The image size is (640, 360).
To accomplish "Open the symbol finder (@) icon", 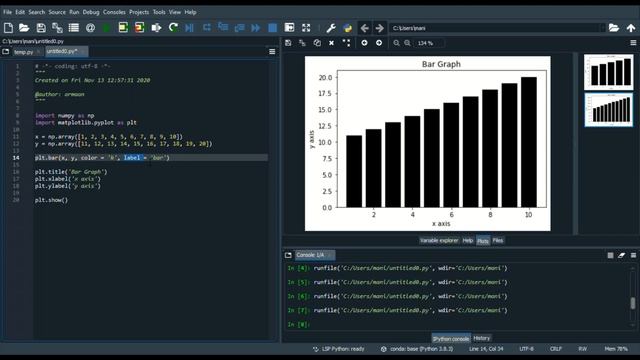I will [90, 28].
